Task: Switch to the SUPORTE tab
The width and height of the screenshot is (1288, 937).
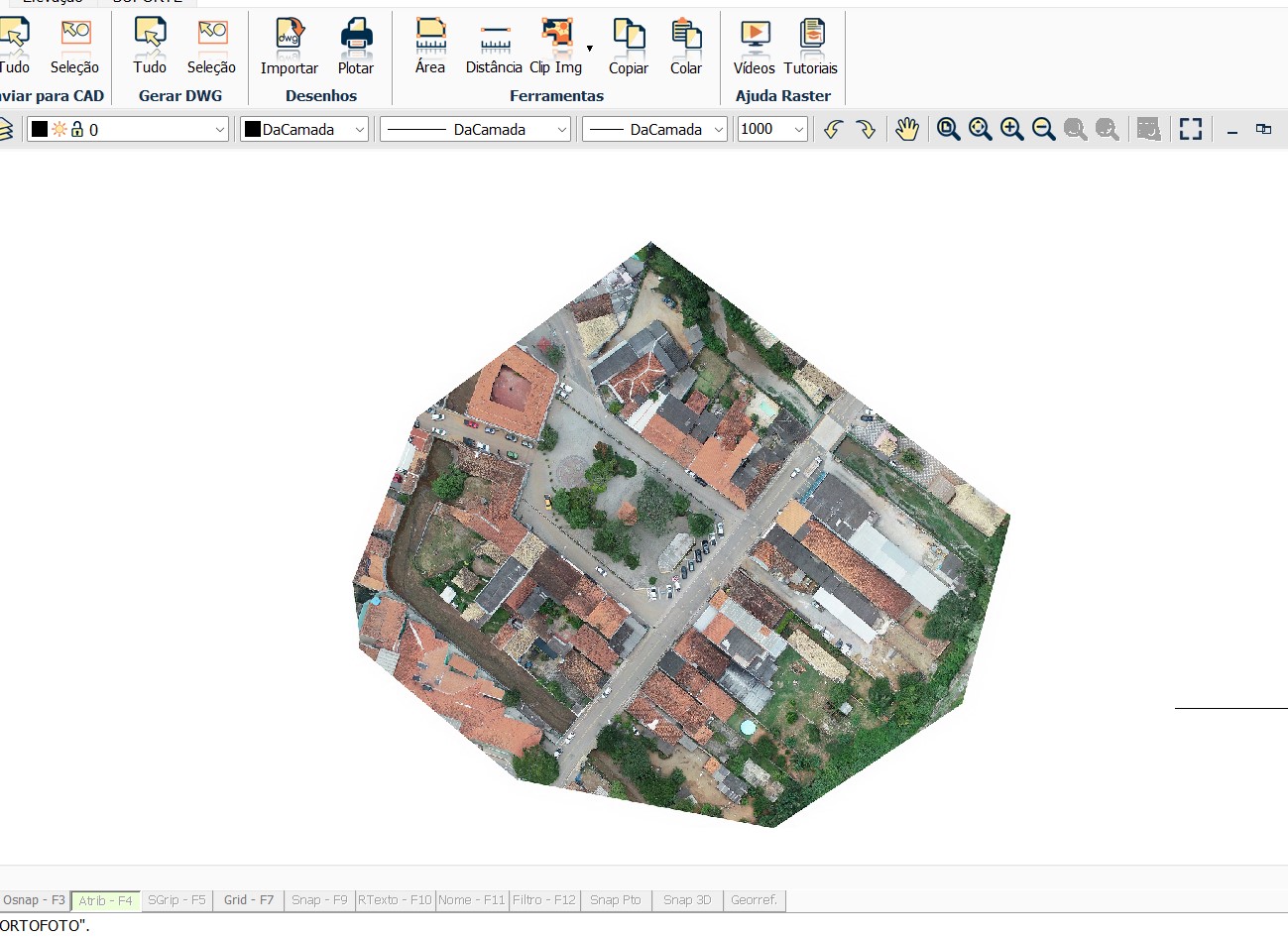Action: click(149, 2)
